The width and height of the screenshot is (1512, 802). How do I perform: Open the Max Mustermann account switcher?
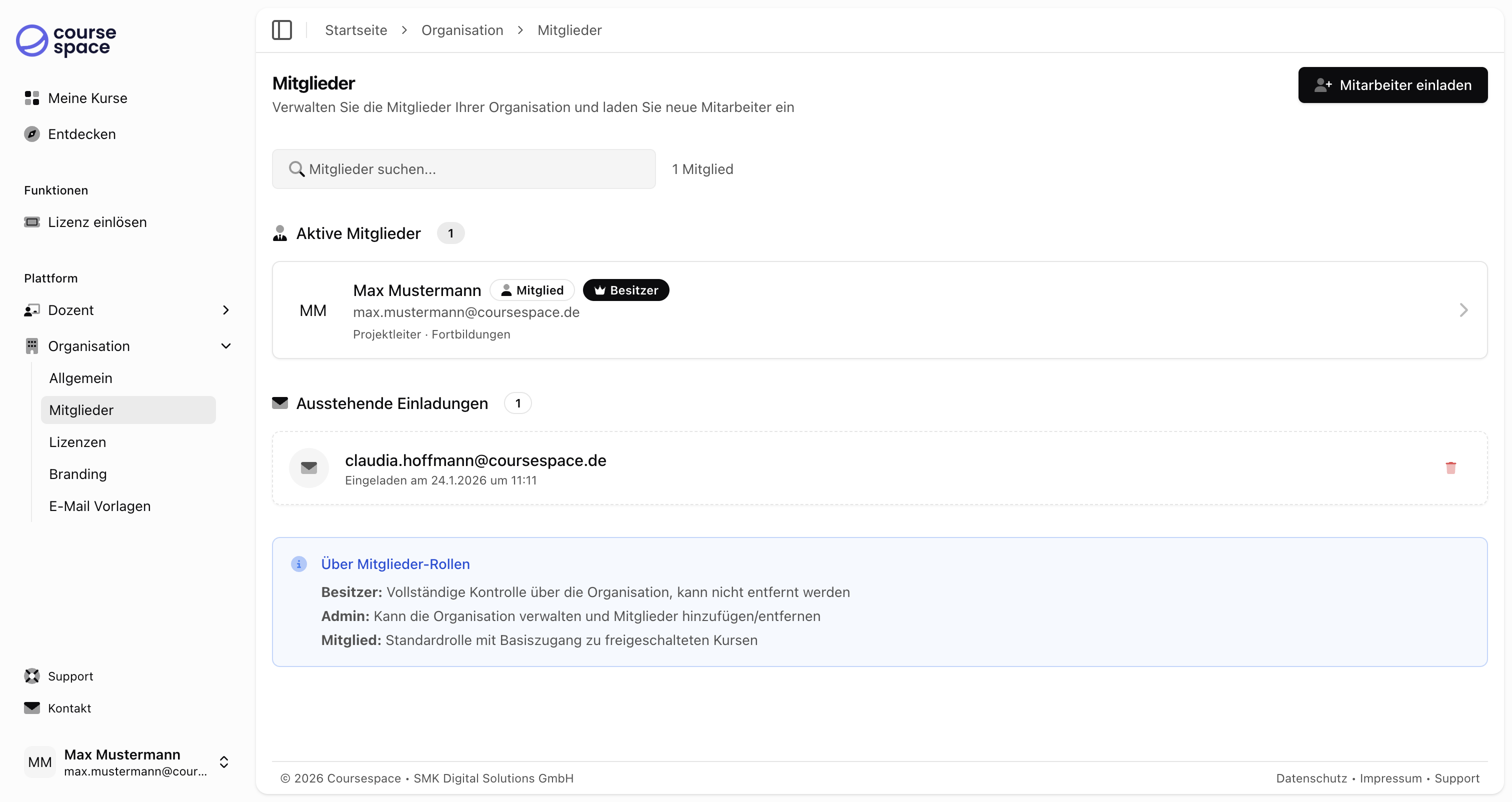click(223, 761)
